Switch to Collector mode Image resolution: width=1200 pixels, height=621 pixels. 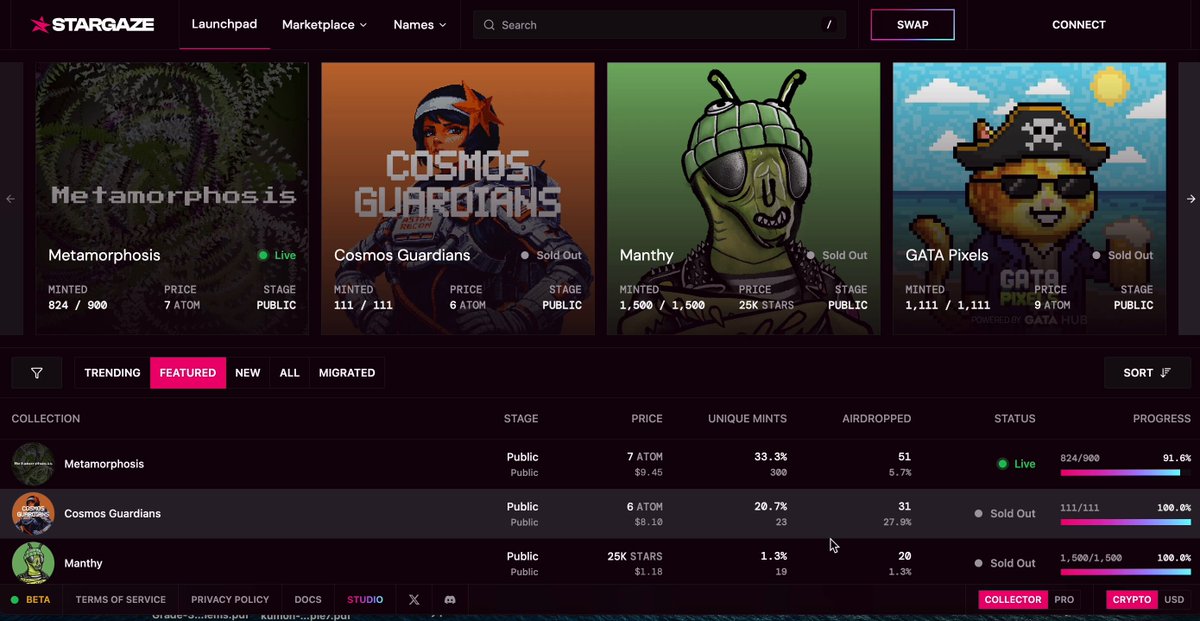pos(1013,600)
